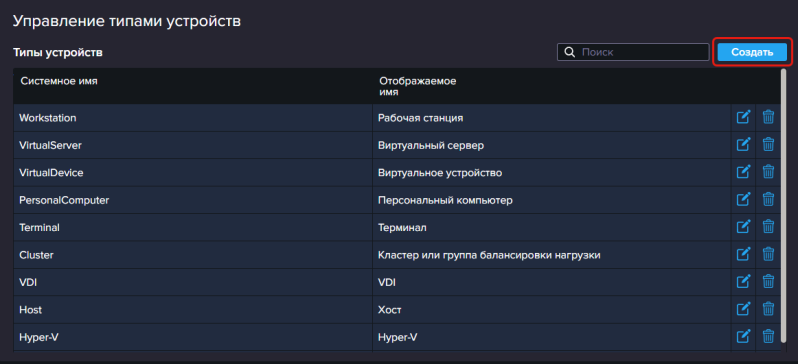Edit the VDI device type
This screenshot has height=364, width=798.
coord(744,282)
